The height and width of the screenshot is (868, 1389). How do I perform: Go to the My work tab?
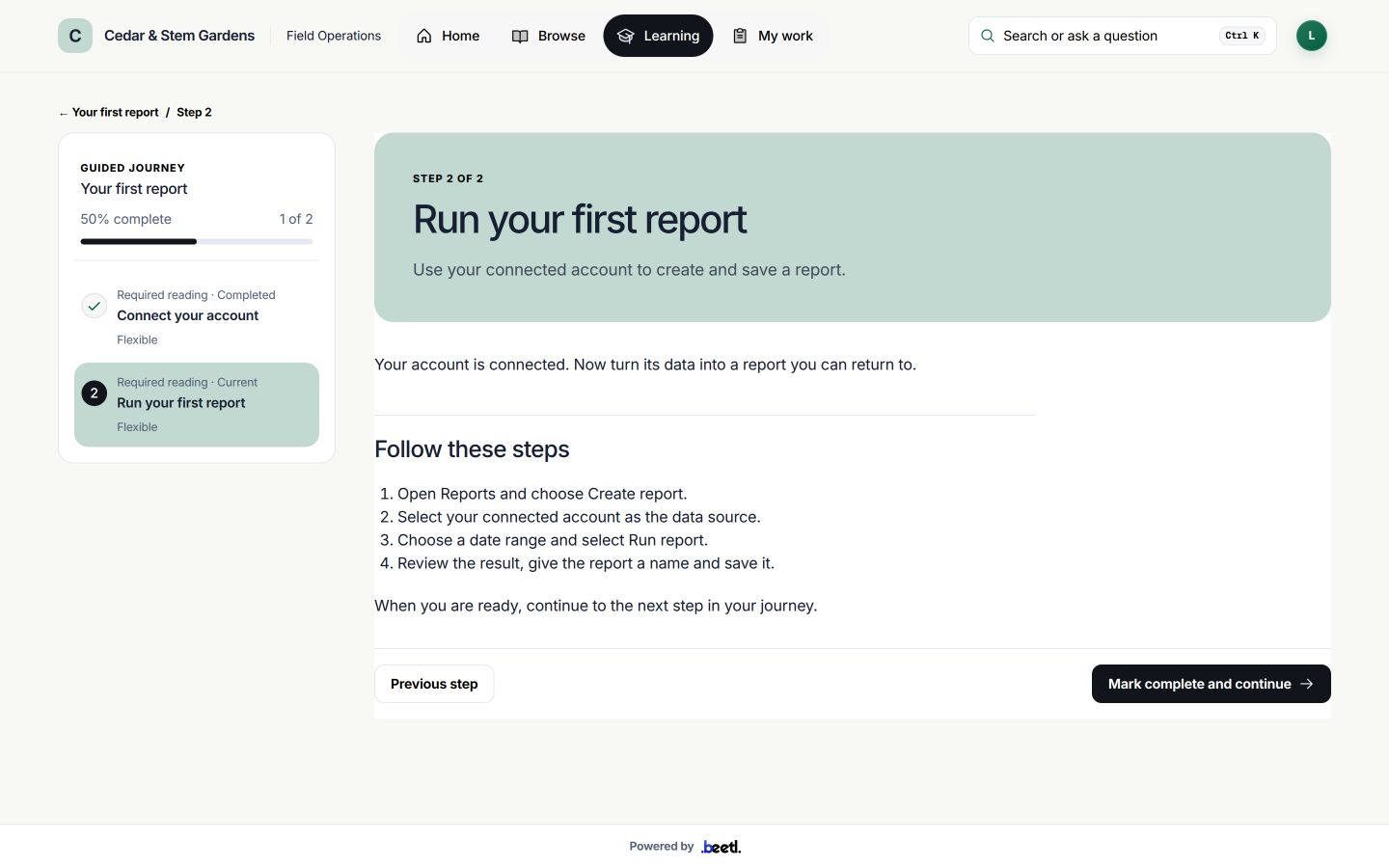773,36
